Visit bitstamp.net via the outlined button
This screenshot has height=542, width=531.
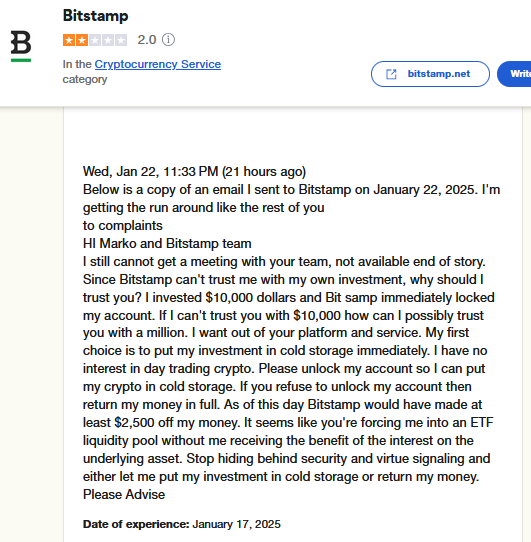pyautogui.click(x=430, y=74)
